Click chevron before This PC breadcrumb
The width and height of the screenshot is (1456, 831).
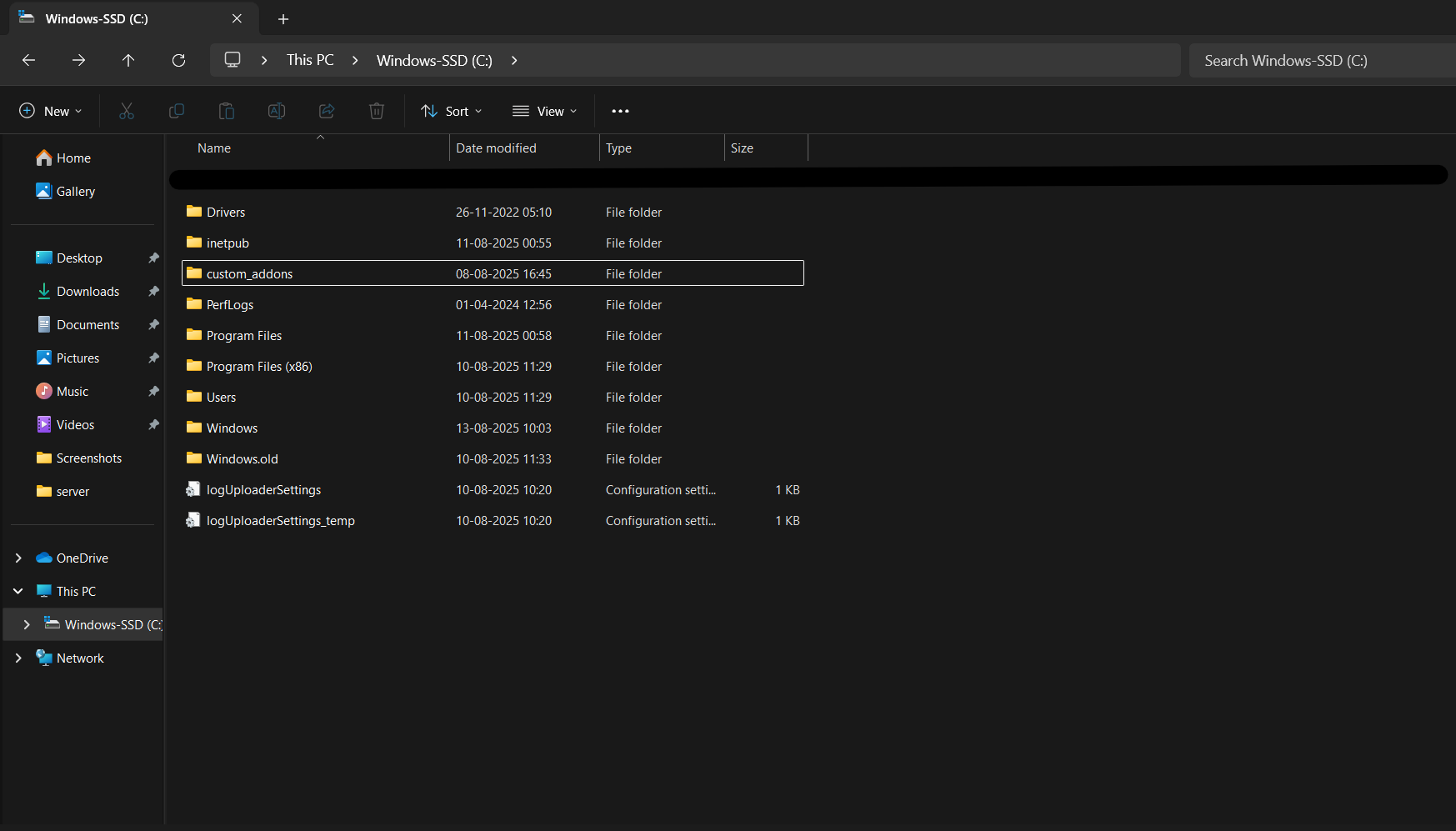pyautogui.click(x=264, y=60)
